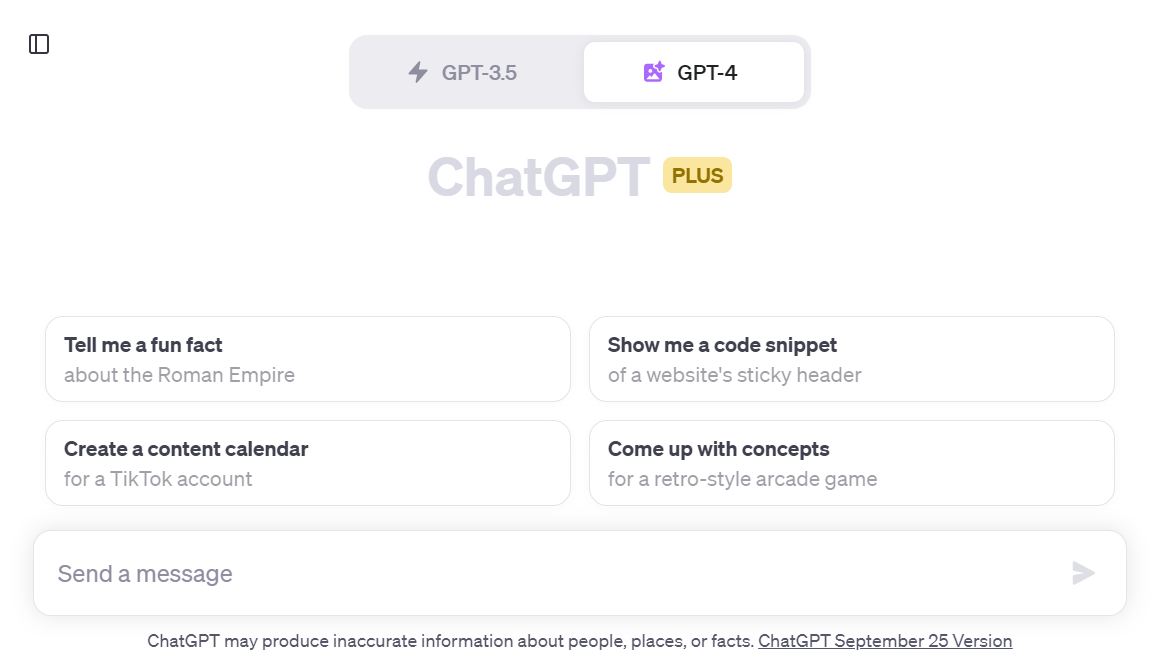
Task: Click the purple sparkle icon beside GPT-4
Action: (655, 71)
